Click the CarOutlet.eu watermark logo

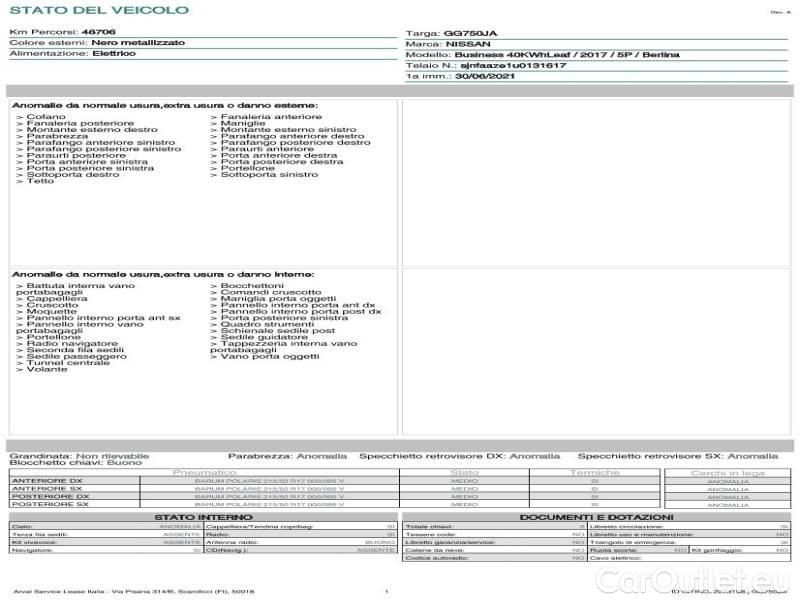pyautogui.click(x=693, y=580)
